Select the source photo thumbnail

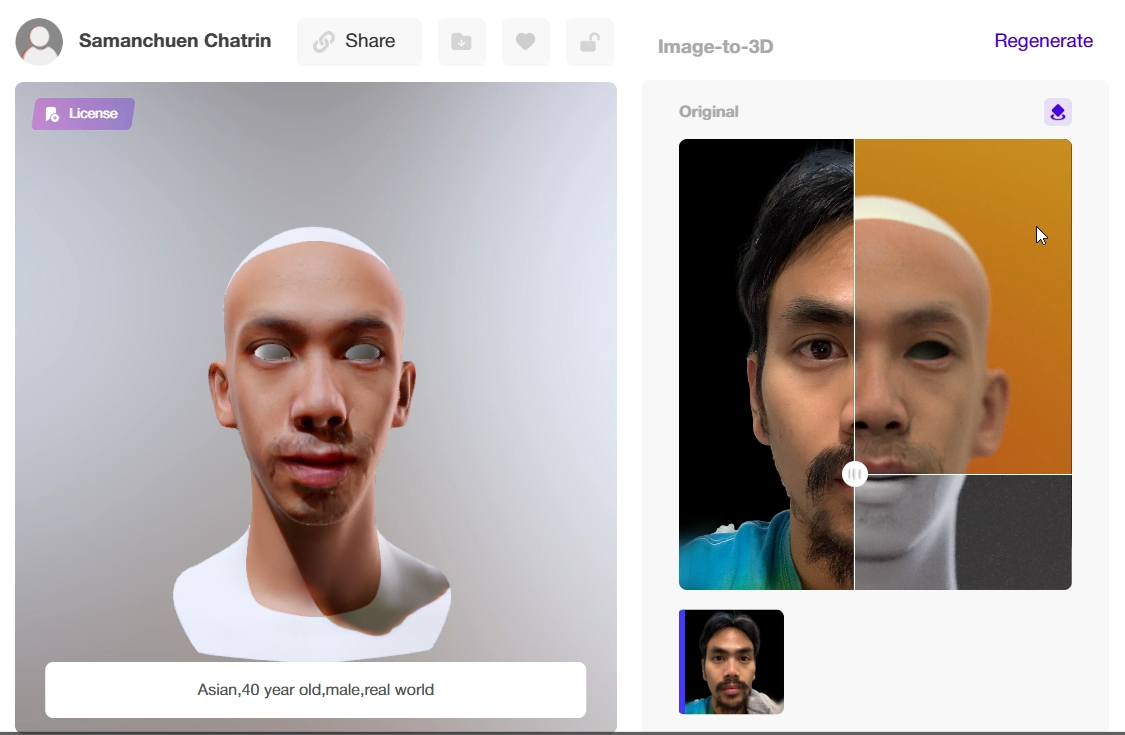731,662
